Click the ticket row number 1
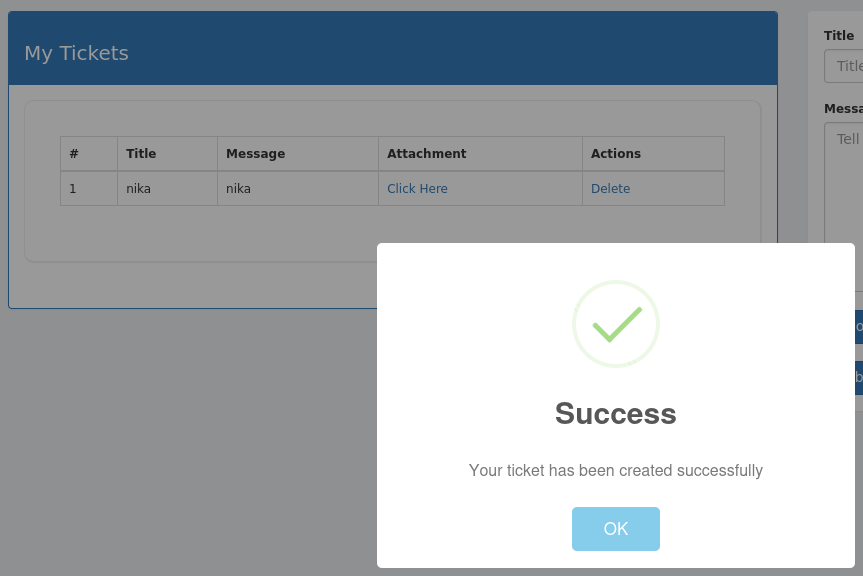 71,188
